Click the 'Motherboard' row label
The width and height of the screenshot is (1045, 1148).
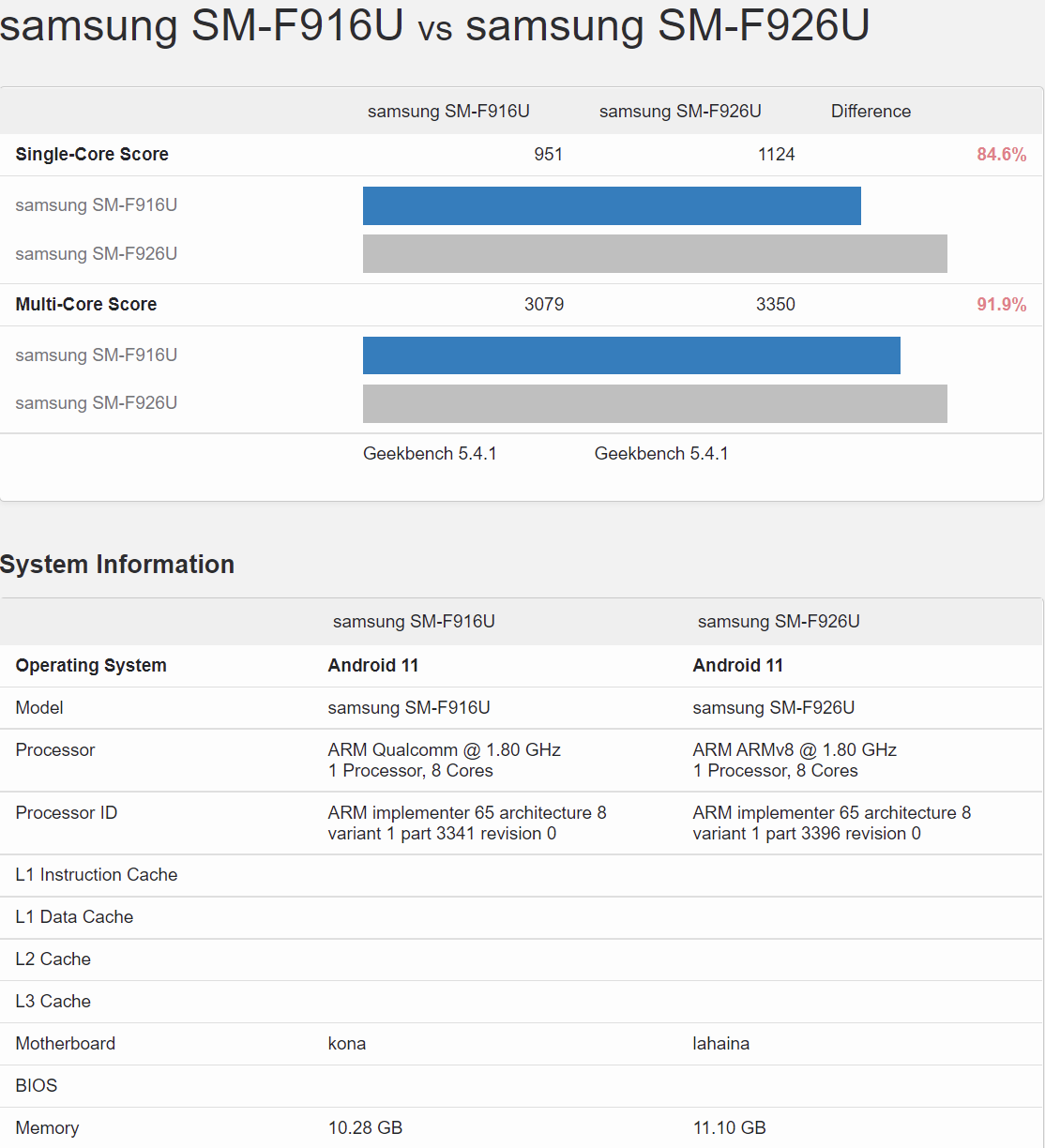[x=66, y=1044]
